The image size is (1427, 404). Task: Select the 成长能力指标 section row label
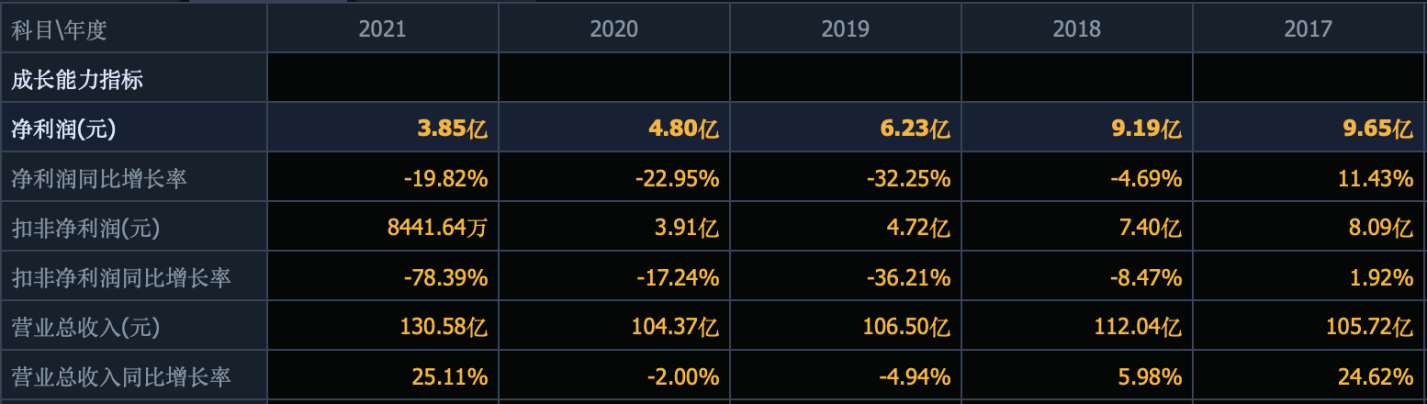coord(77,80)
